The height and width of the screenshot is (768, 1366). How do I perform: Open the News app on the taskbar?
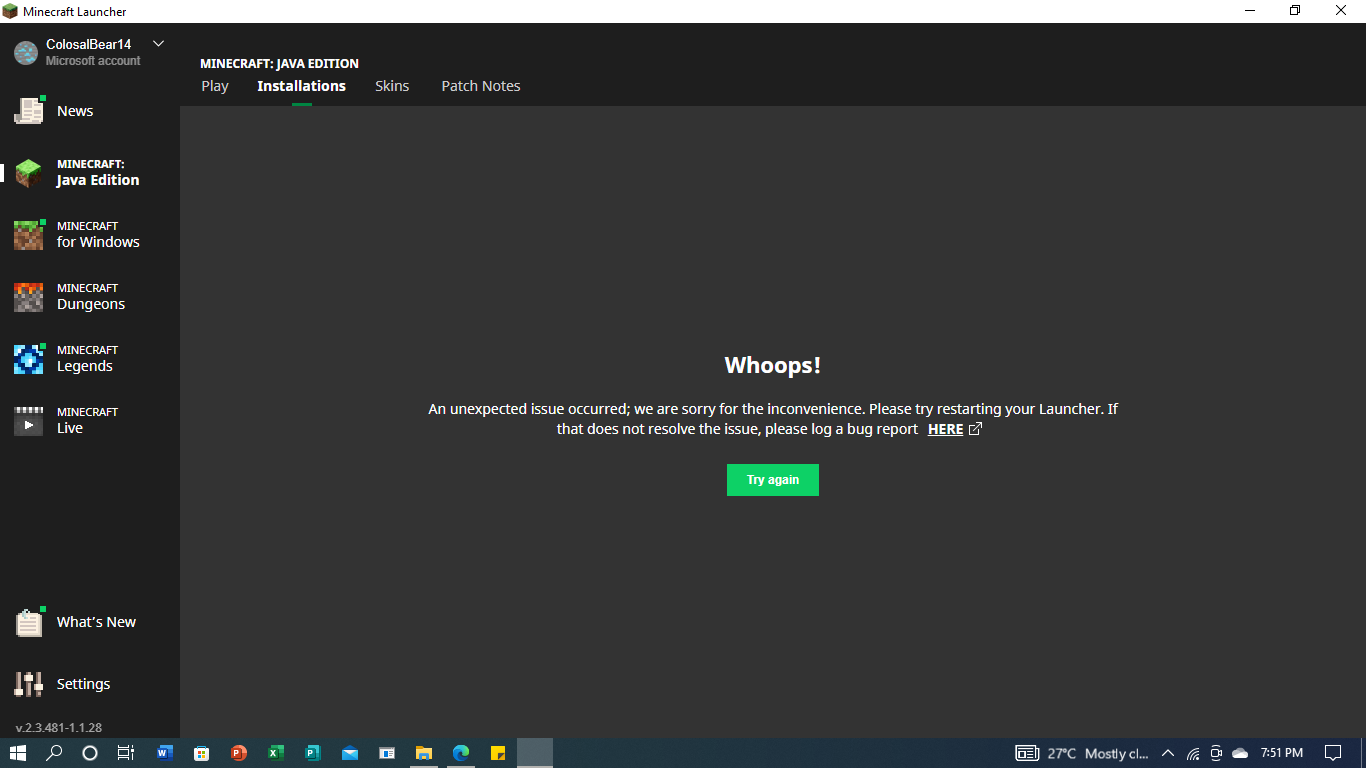click(387, 753)
